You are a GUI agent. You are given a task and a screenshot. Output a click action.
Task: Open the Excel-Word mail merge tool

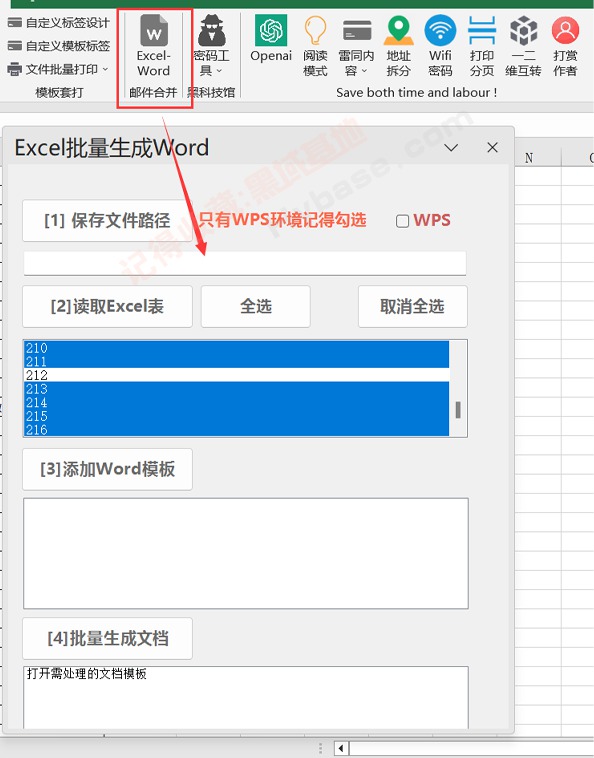[154, 46]
